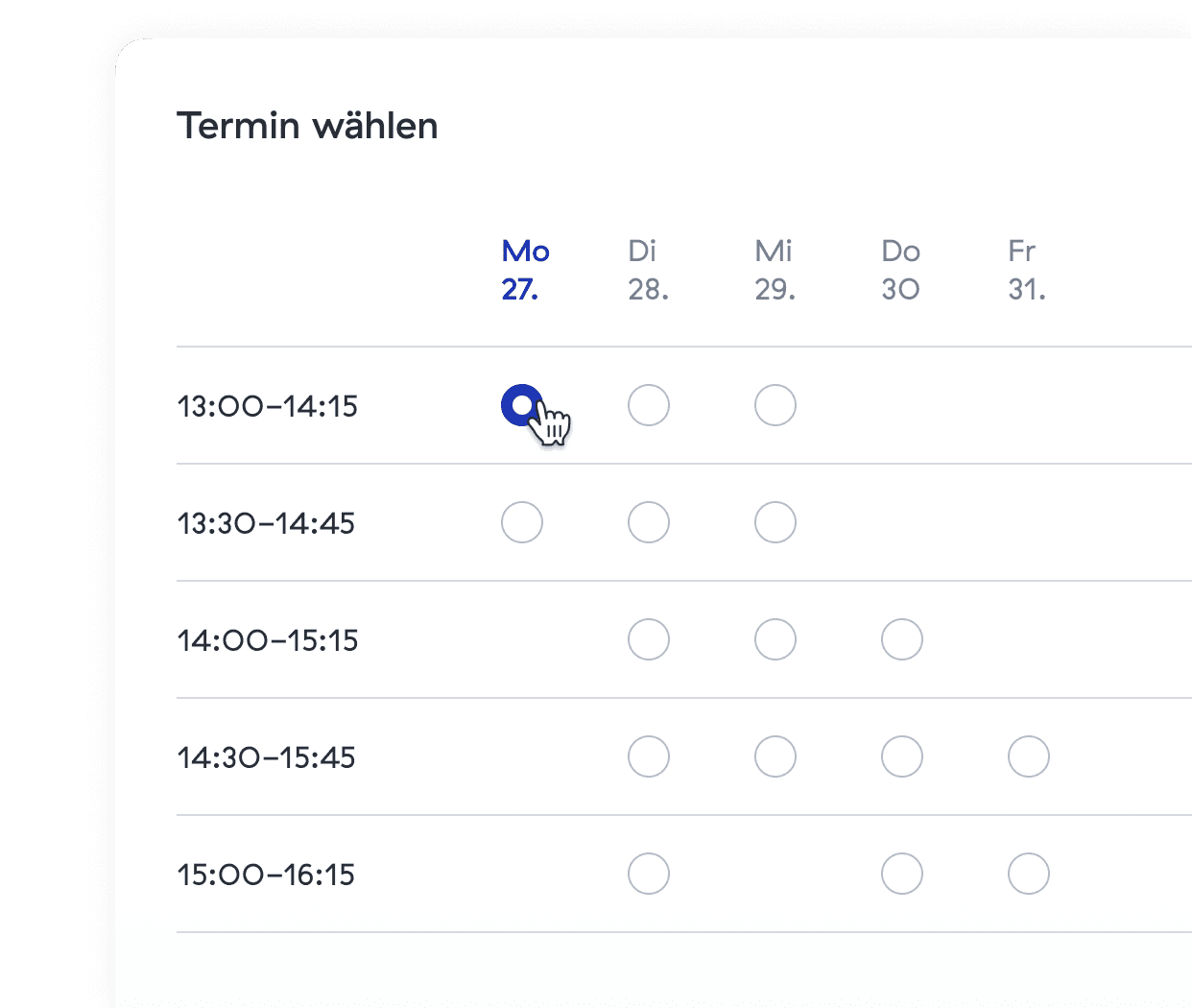Click the Fr 31. day header
This screenshot has width=1192, height=1008.
tap(1027, 270)
